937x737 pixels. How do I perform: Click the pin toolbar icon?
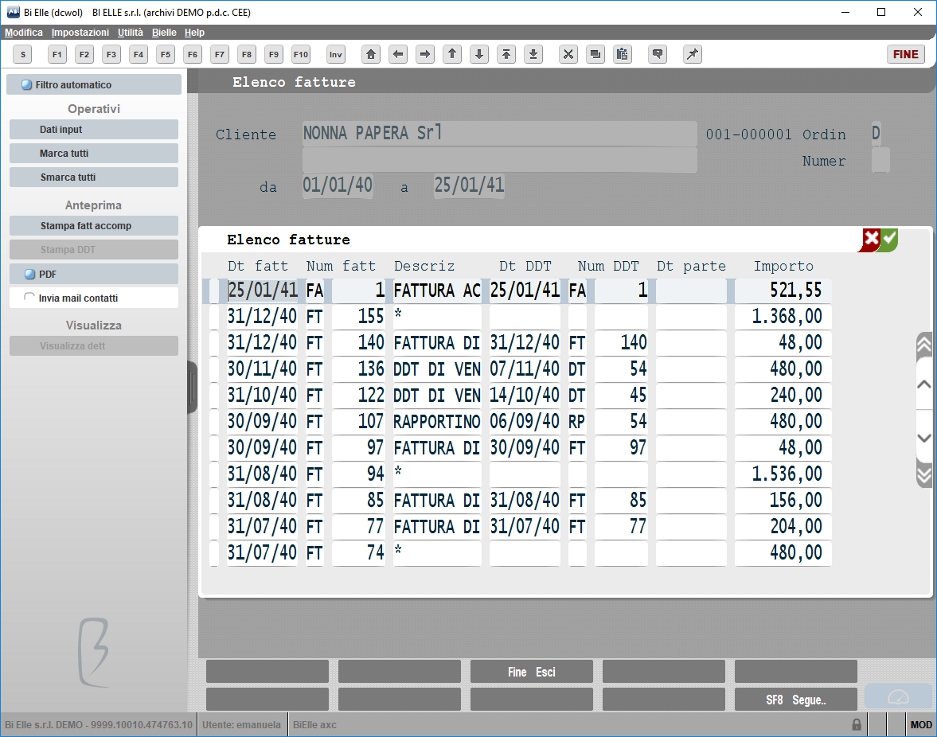[x=692, y=54]
